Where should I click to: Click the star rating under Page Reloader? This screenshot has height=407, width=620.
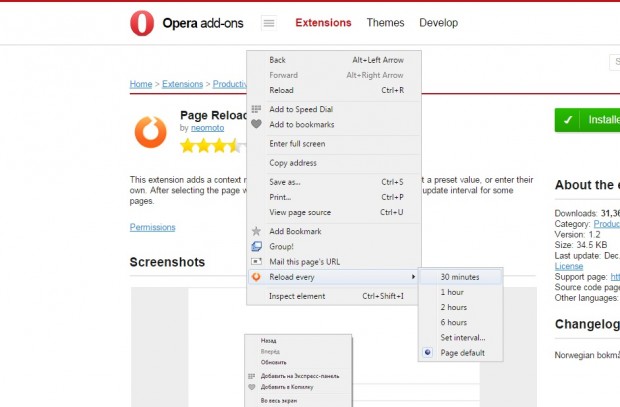tap(212, 146)
